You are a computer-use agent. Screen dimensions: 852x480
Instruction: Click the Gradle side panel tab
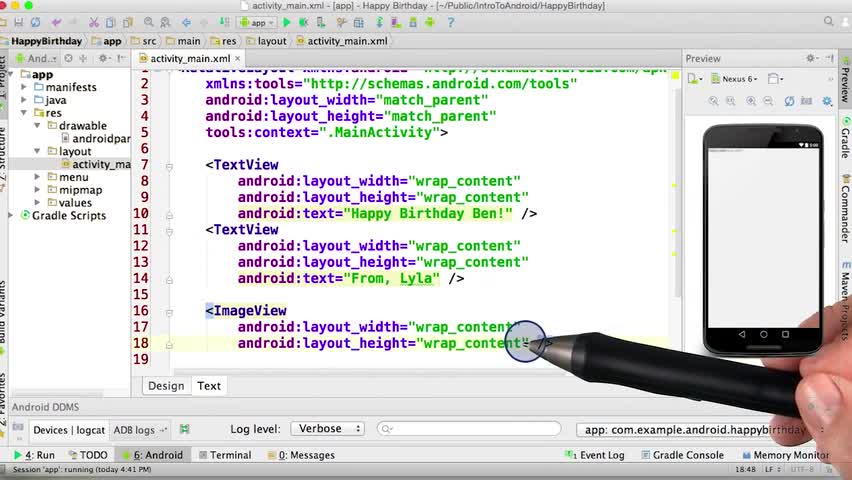845,137
